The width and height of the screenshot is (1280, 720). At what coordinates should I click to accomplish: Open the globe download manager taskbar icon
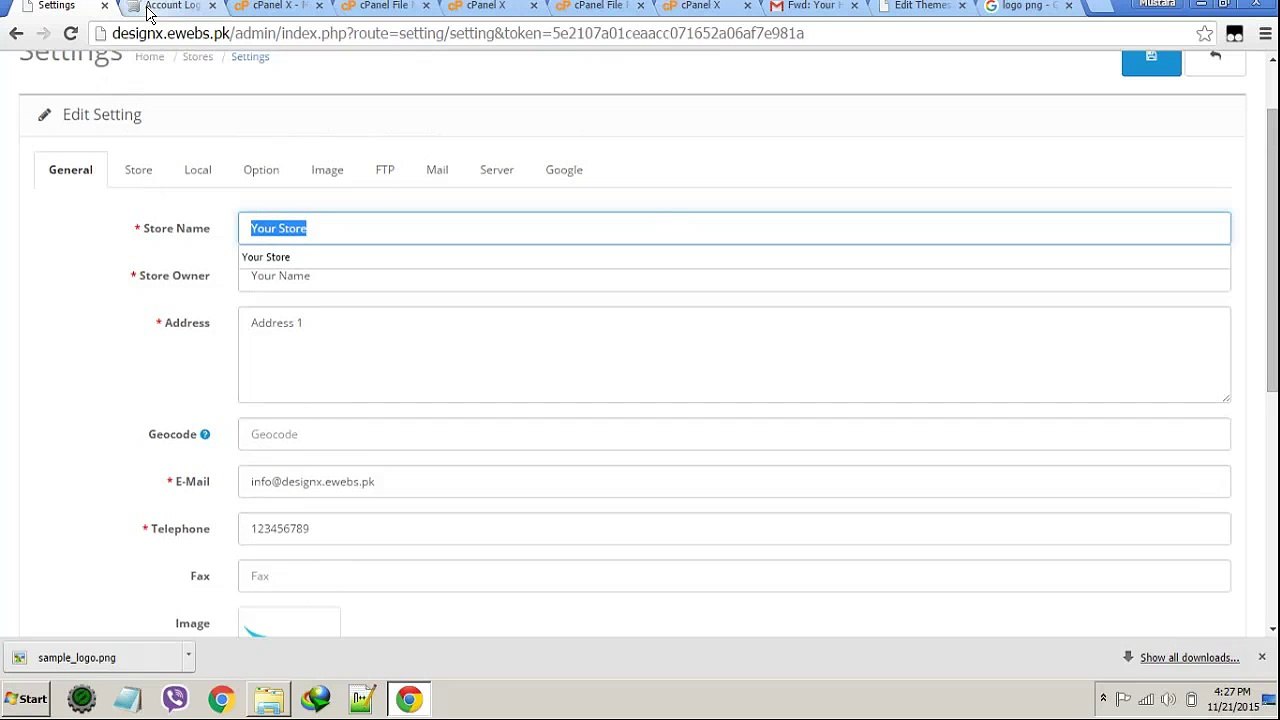[315, 699]
